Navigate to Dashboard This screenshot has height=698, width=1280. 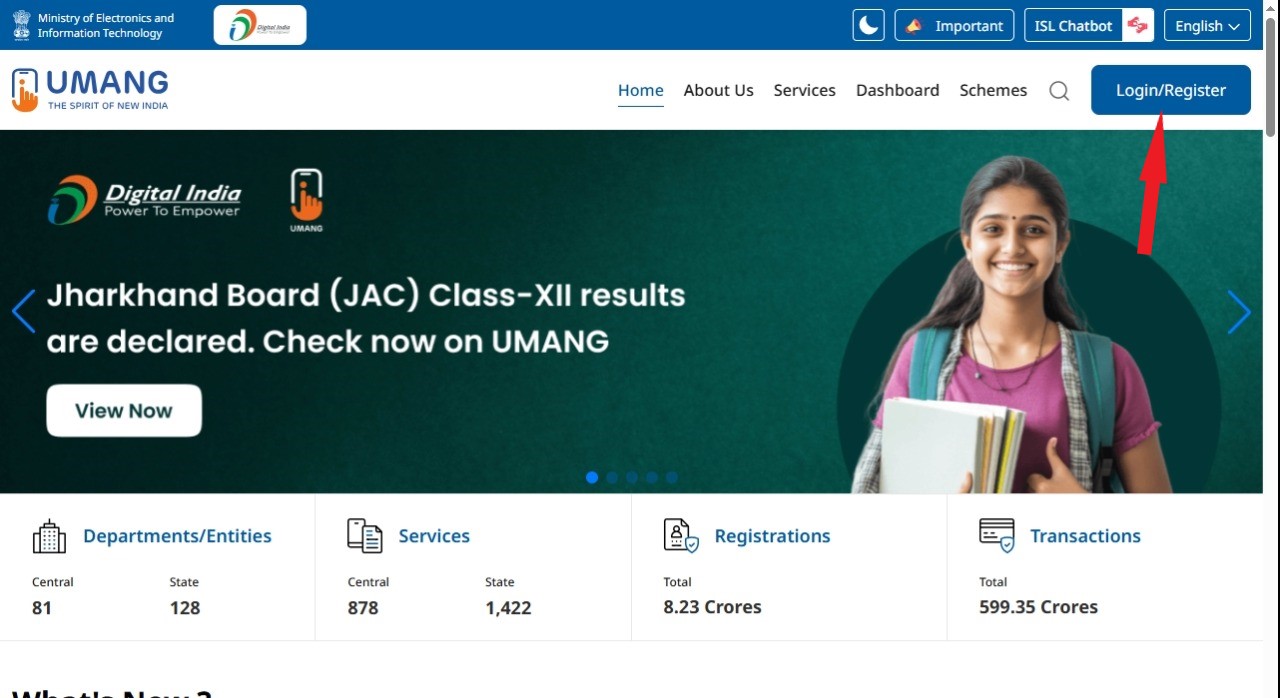coord(898,90)
